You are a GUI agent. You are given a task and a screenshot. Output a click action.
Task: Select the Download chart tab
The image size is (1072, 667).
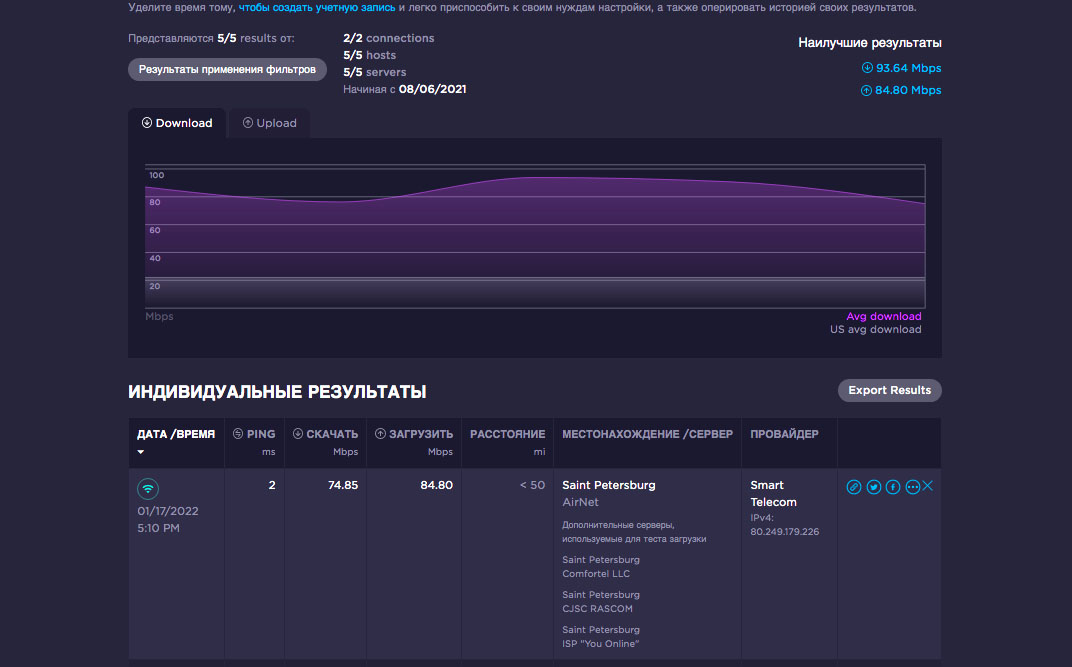(x=177, y=123)
